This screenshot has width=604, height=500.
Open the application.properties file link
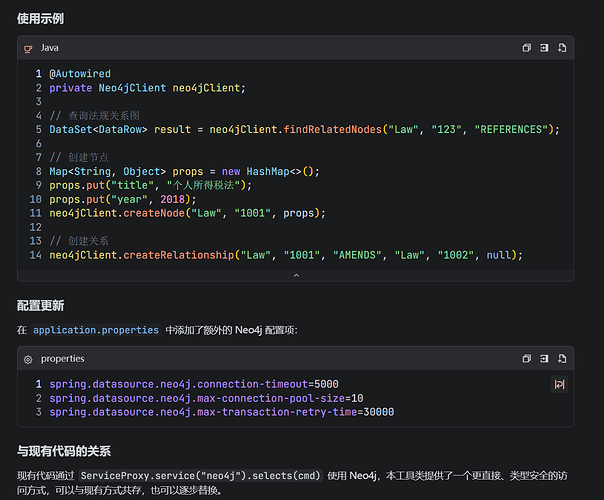pos(96,330)
